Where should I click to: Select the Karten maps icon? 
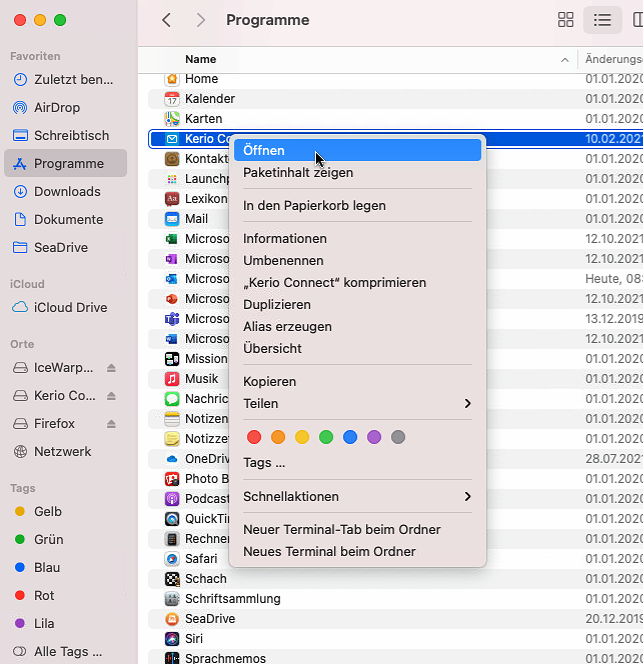[x=172, y=119]
